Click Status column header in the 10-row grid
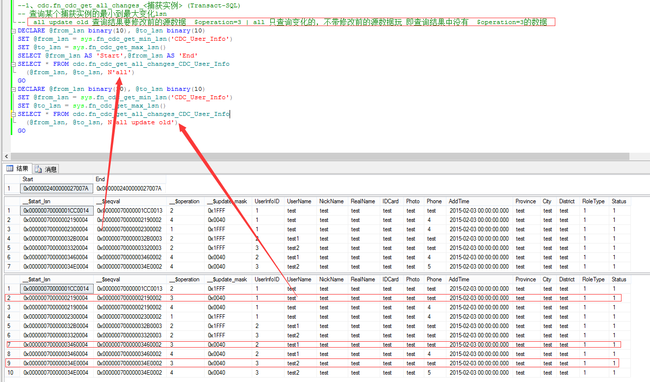Screen dimensions: 650x382 (618, 280)
